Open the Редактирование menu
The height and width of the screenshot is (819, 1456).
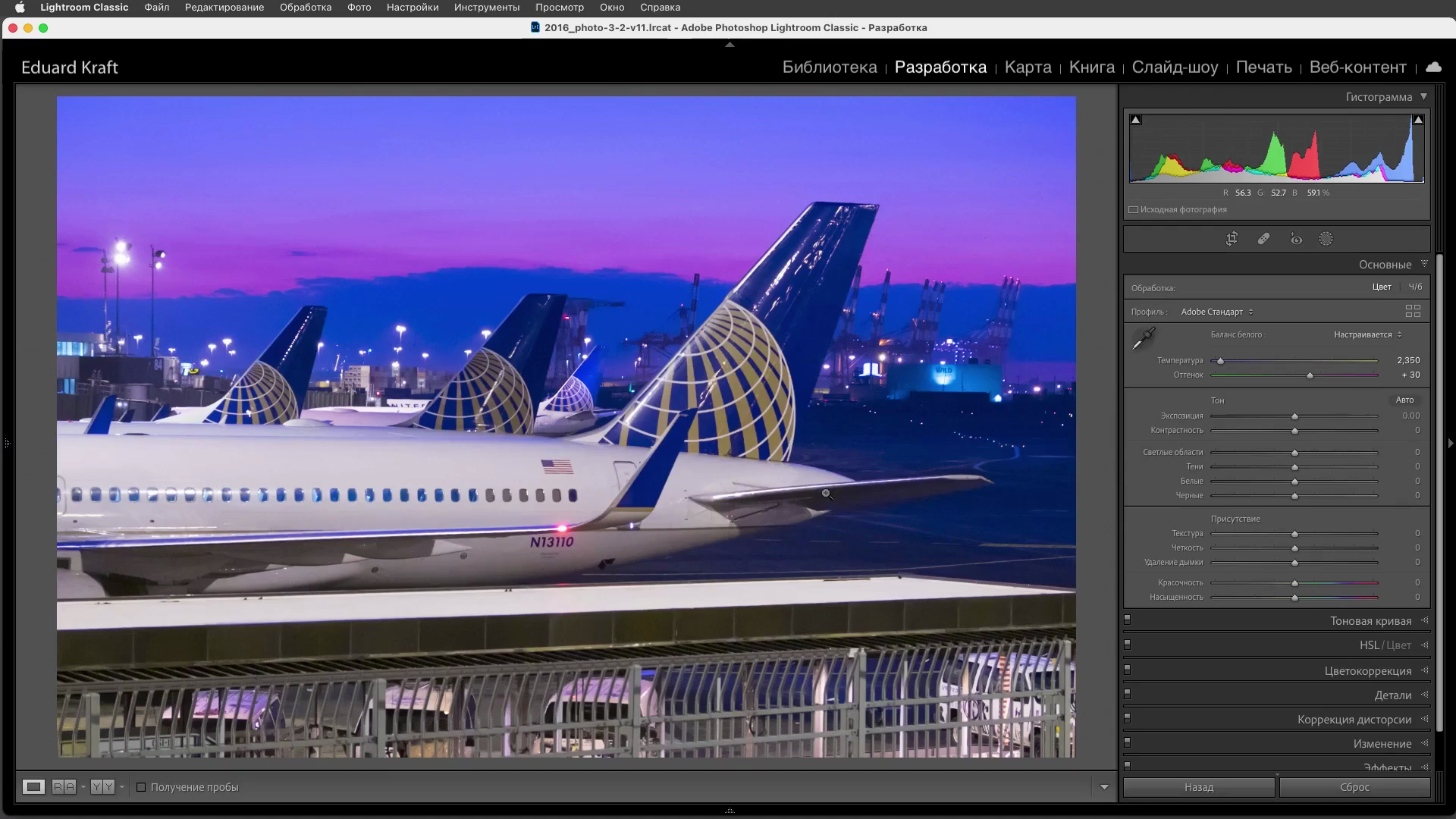(x=224, y=8)
